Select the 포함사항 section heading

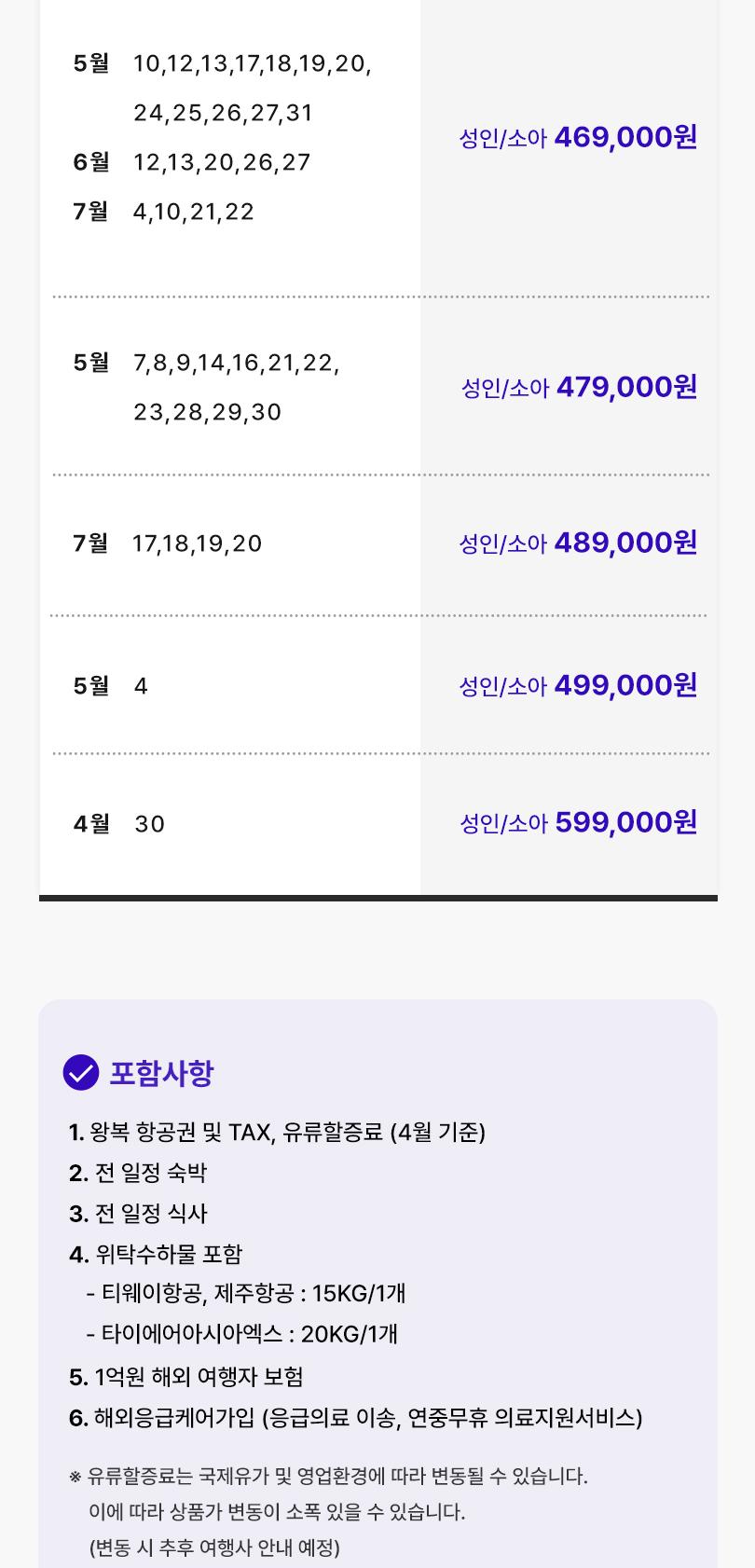(161, 1073)
